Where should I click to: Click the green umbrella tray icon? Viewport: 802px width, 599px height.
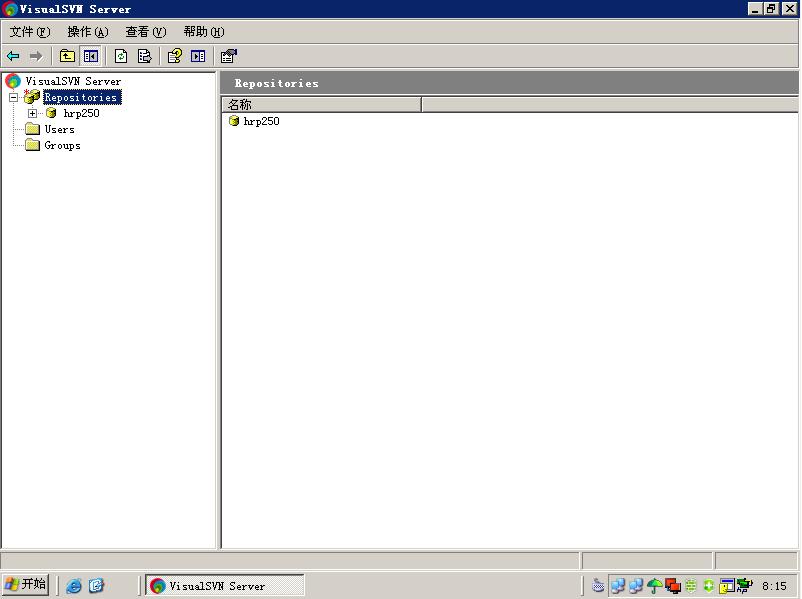[x=654, y=585]
